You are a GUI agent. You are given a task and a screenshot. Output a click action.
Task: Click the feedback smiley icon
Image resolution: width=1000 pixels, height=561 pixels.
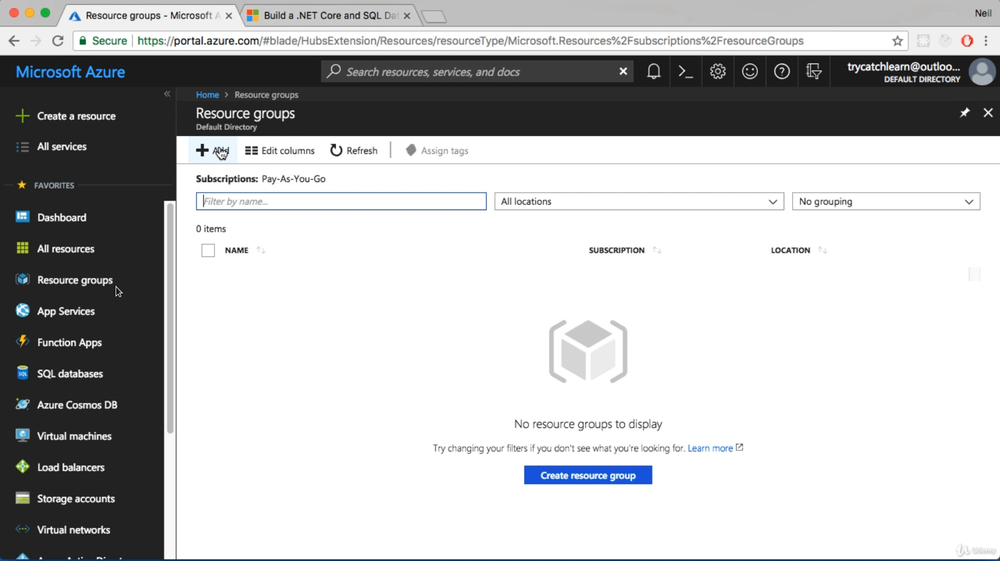(x=749, y=71)
